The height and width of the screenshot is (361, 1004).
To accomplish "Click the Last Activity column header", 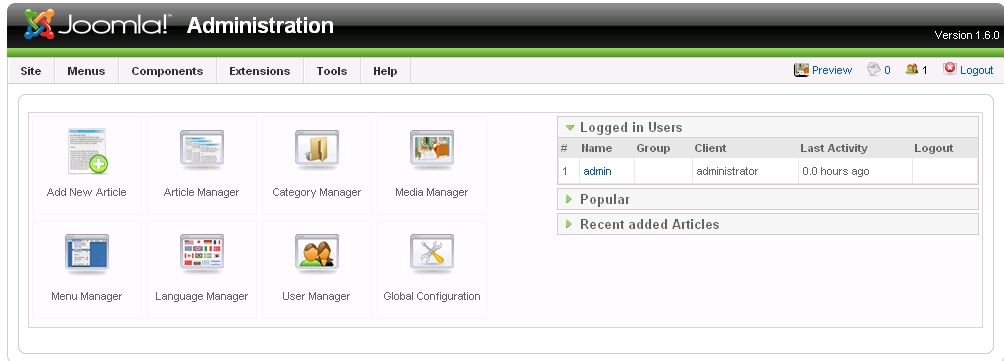I will pyautogui.click(x=834, y=148).
